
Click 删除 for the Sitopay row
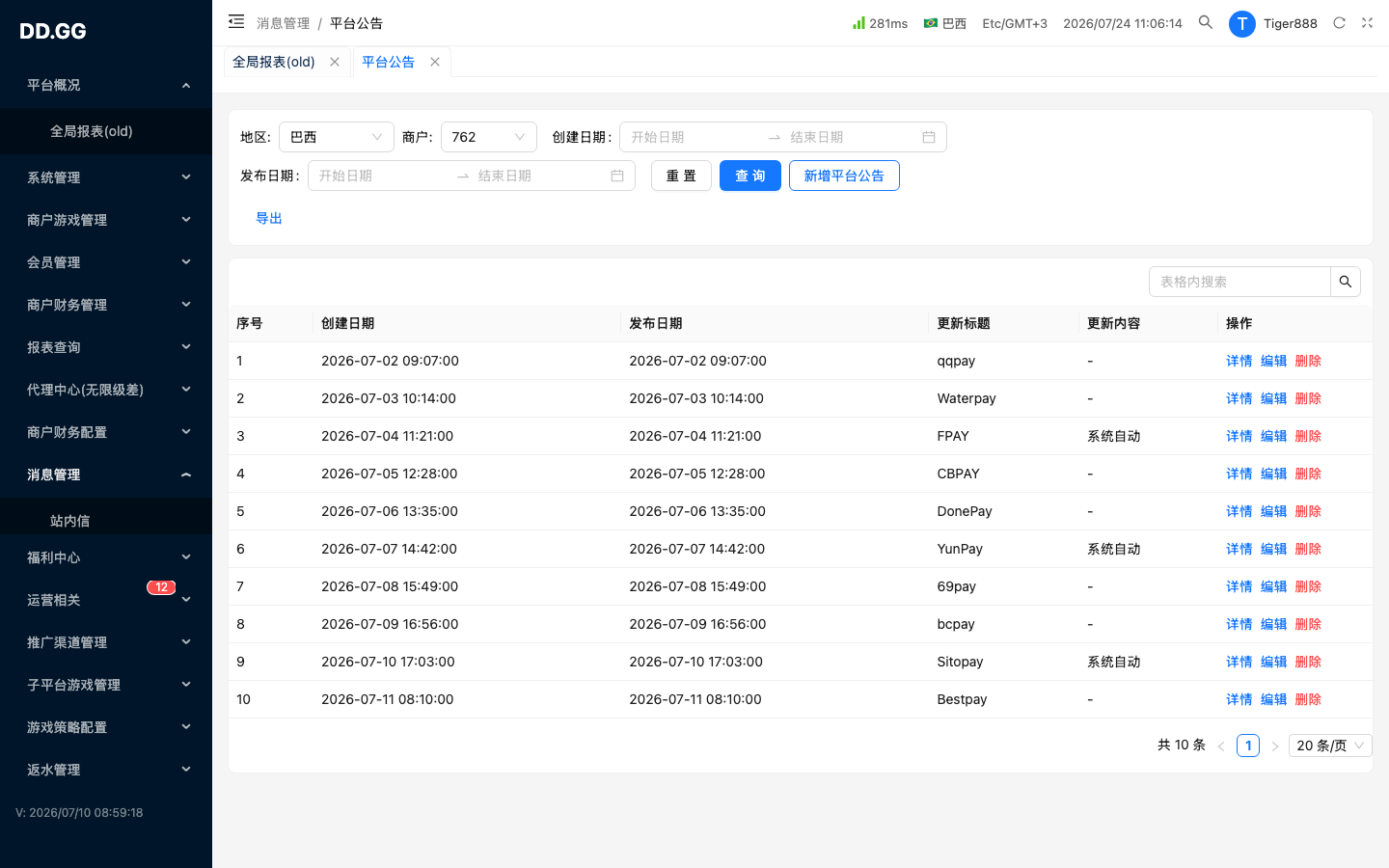[1309, 662]
